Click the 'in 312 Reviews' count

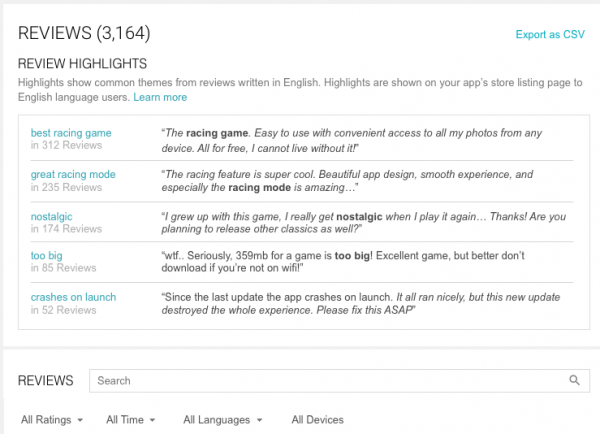click(67, 146)
